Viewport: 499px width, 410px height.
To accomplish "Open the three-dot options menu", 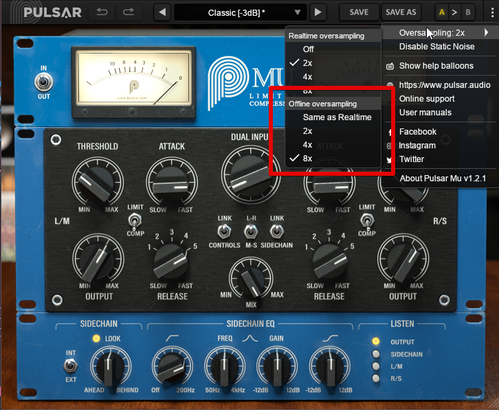I will point(492,13).
